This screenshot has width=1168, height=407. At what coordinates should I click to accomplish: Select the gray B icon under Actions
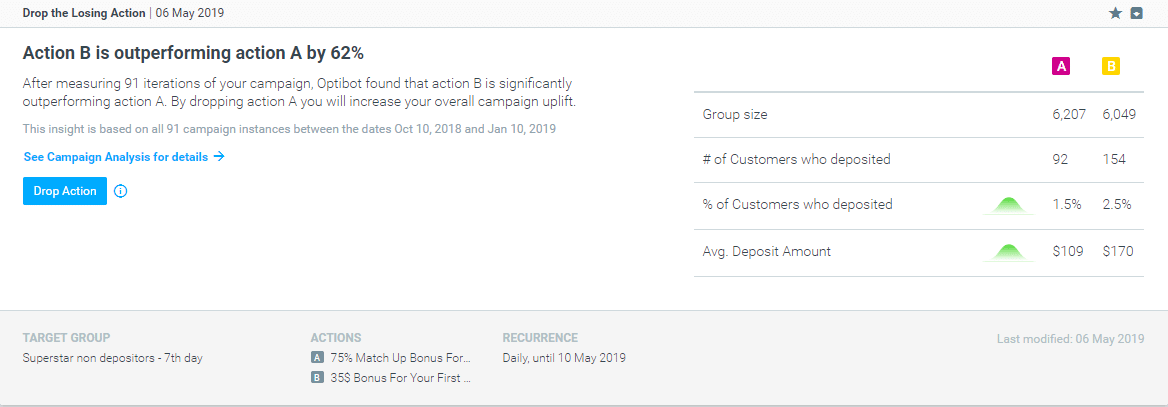coord(317,377)
